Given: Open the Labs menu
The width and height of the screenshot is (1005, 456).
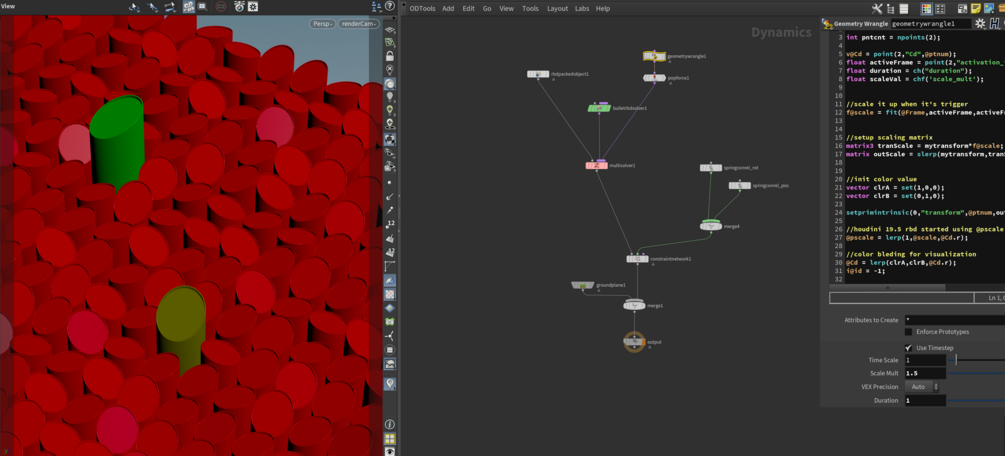Looking at the screenshot, I should [x=581, y=9].
